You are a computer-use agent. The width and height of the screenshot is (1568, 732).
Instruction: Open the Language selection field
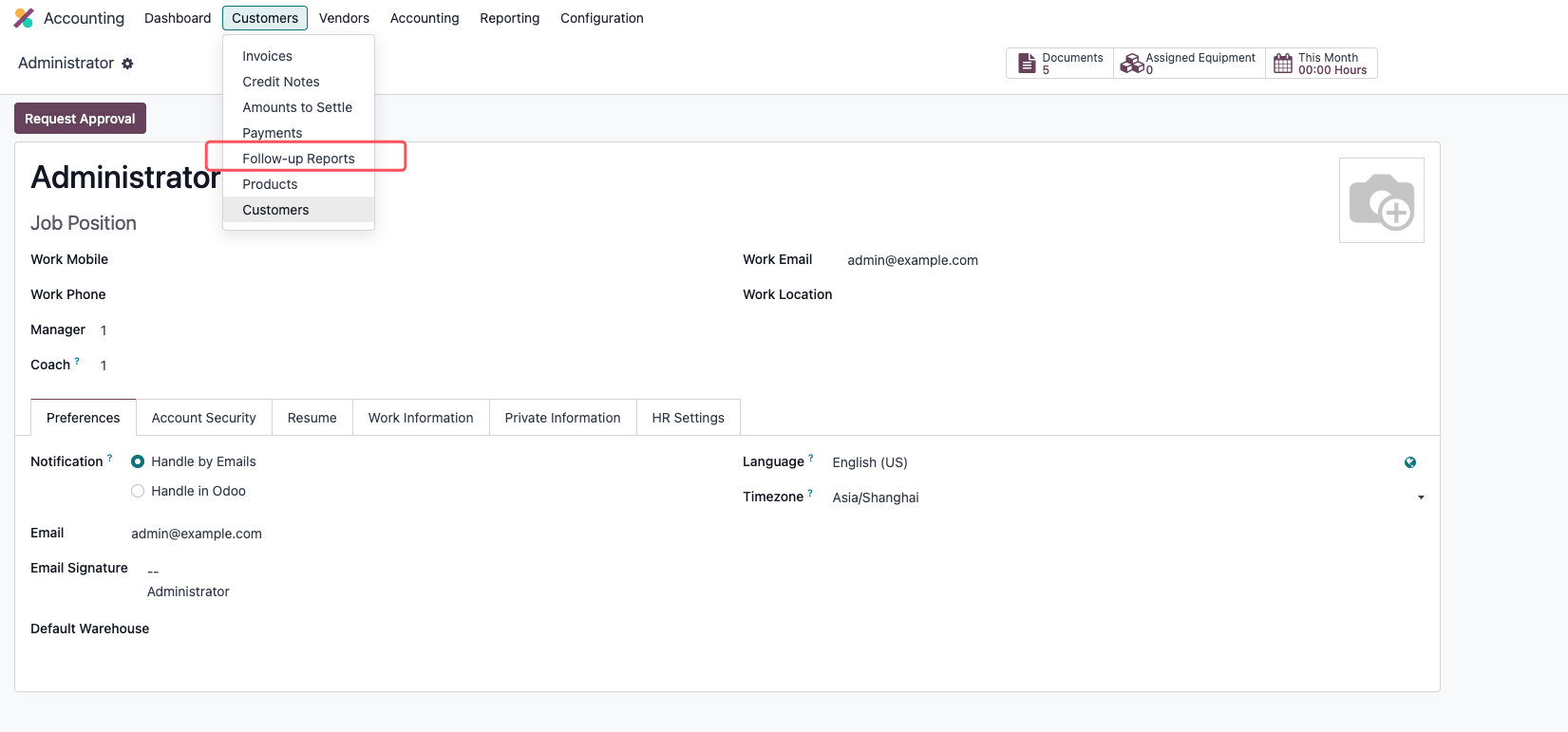coord(1111,462)
